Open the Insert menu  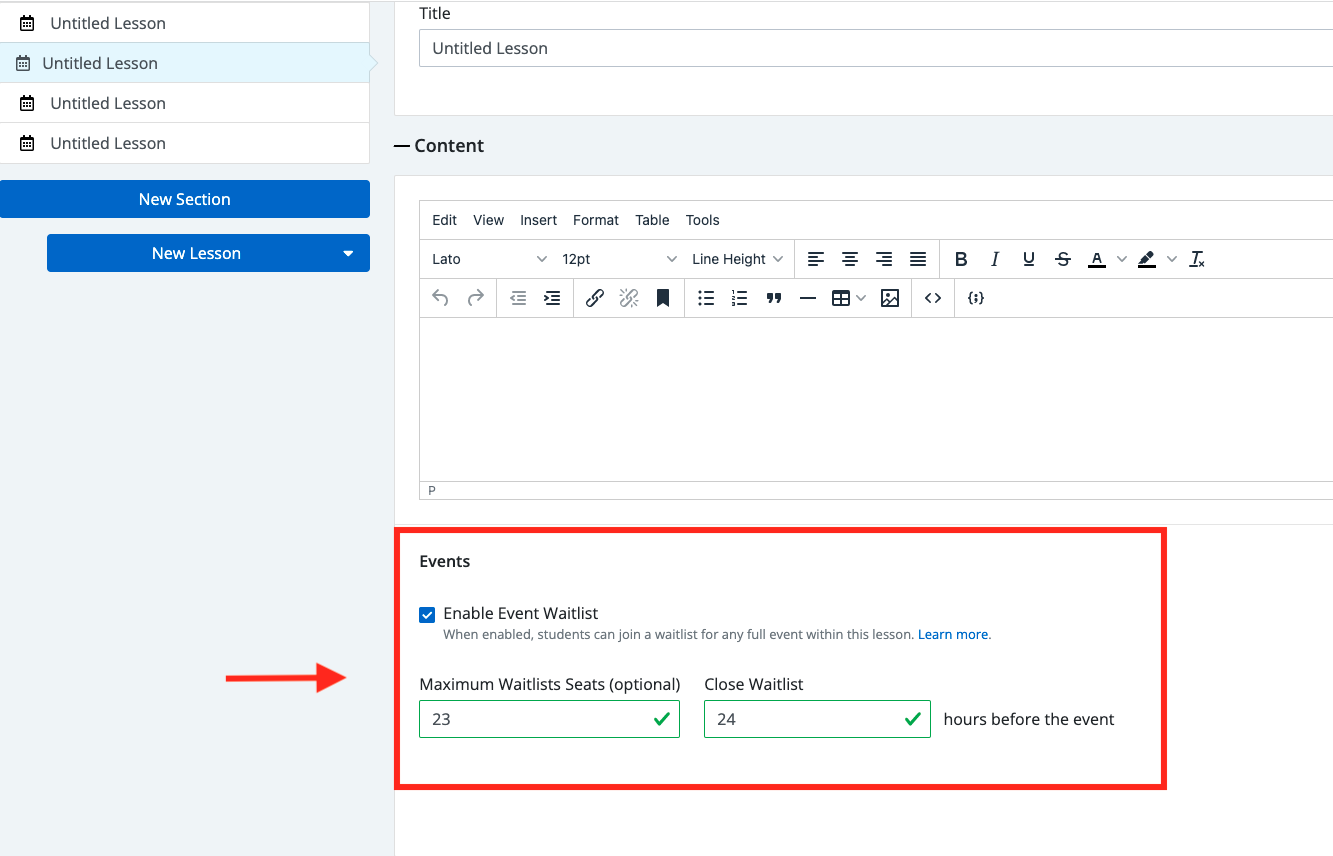pyautogui.click(x=539, y=220)
